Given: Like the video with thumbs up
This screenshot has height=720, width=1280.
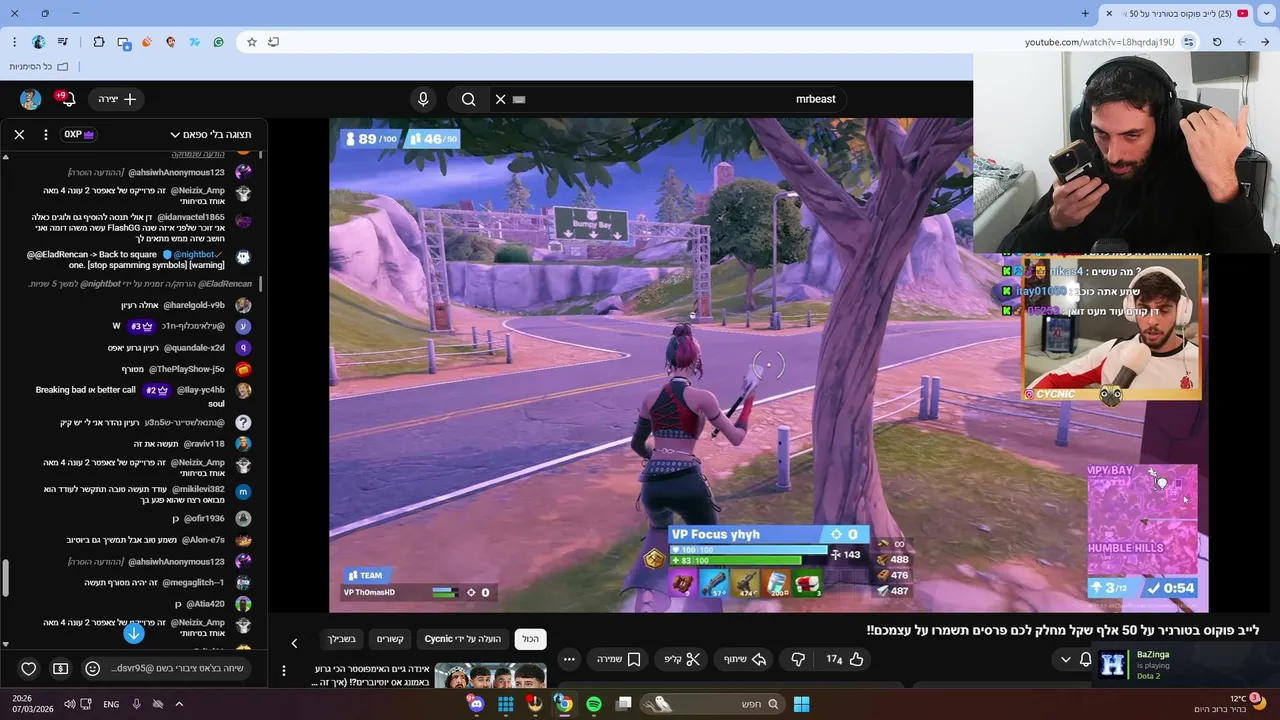Looking at the screenshot, I should [x=845, y=659].
